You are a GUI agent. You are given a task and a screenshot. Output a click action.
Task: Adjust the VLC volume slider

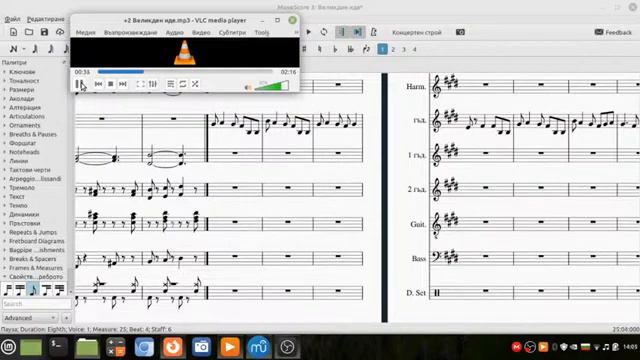point(271,86)
